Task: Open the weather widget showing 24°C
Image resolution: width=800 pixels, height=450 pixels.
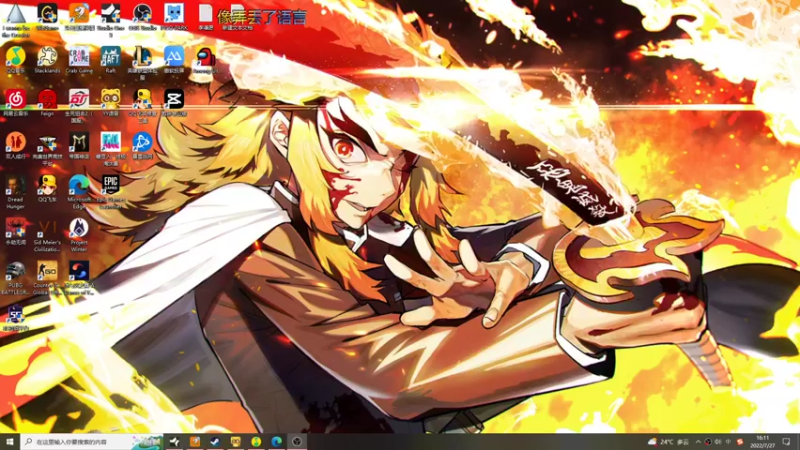Action: point(669,442)
